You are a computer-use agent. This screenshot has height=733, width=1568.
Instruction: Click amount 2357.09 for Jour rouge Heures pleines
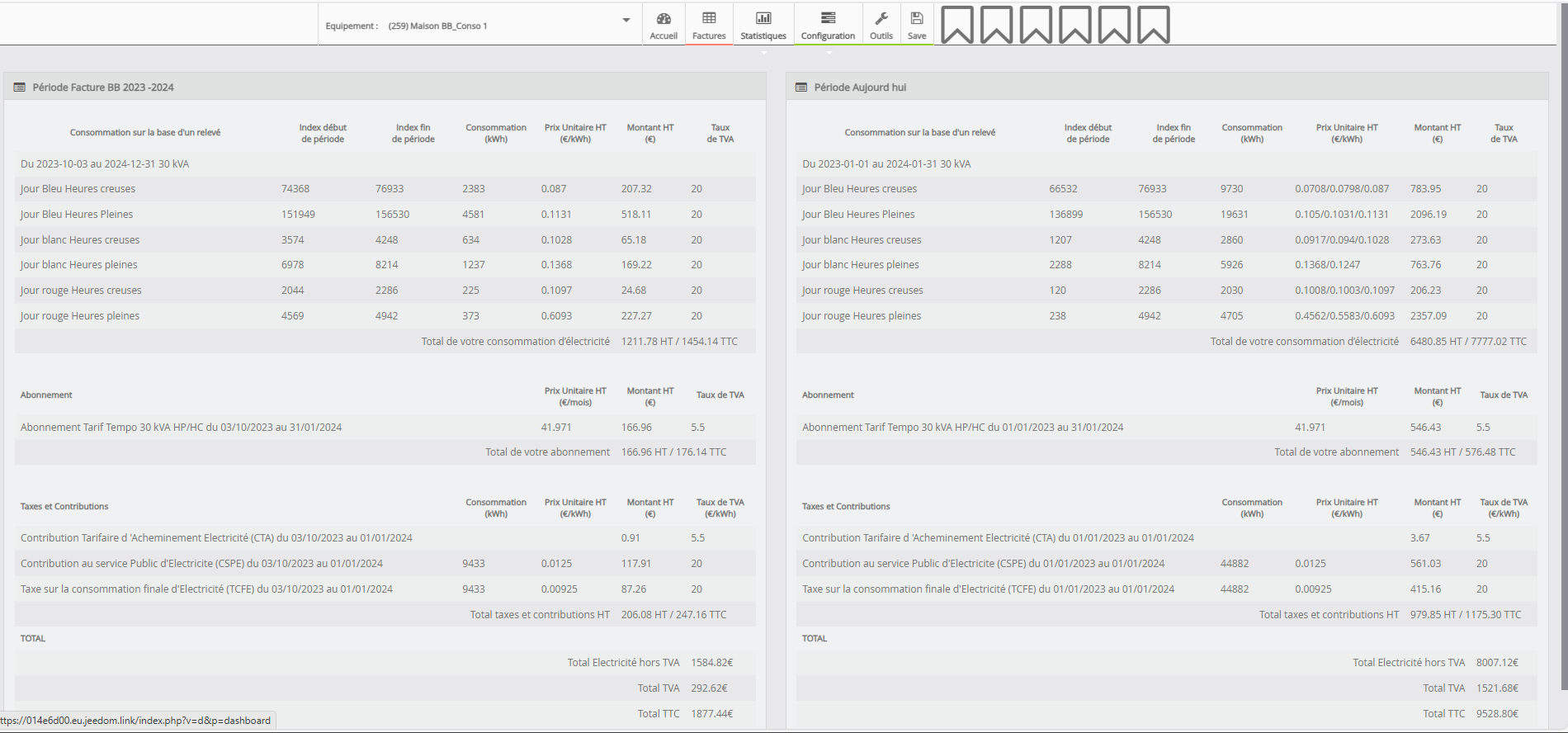1429,316
